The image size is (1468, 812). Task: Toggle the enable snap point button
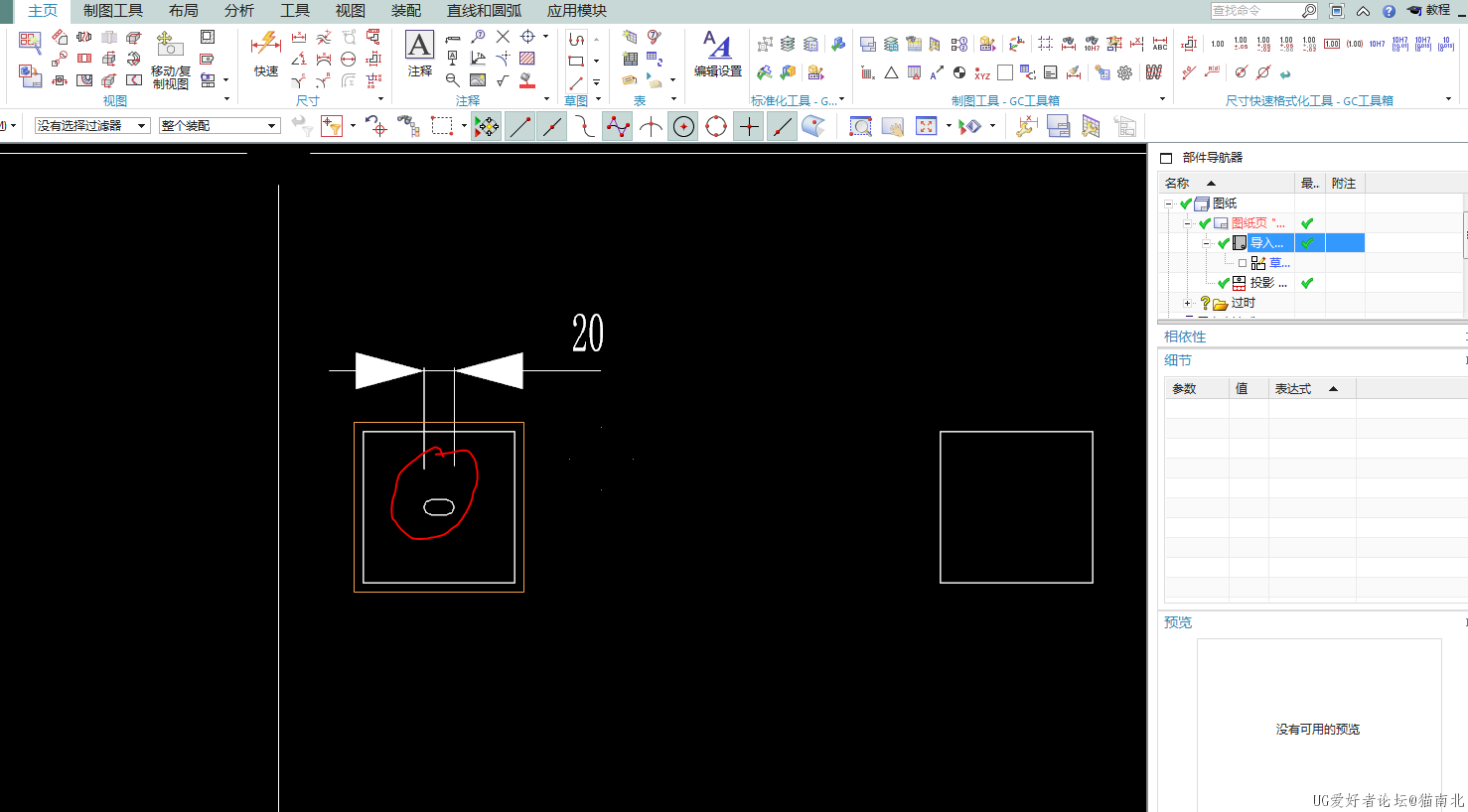coord(487,126)
